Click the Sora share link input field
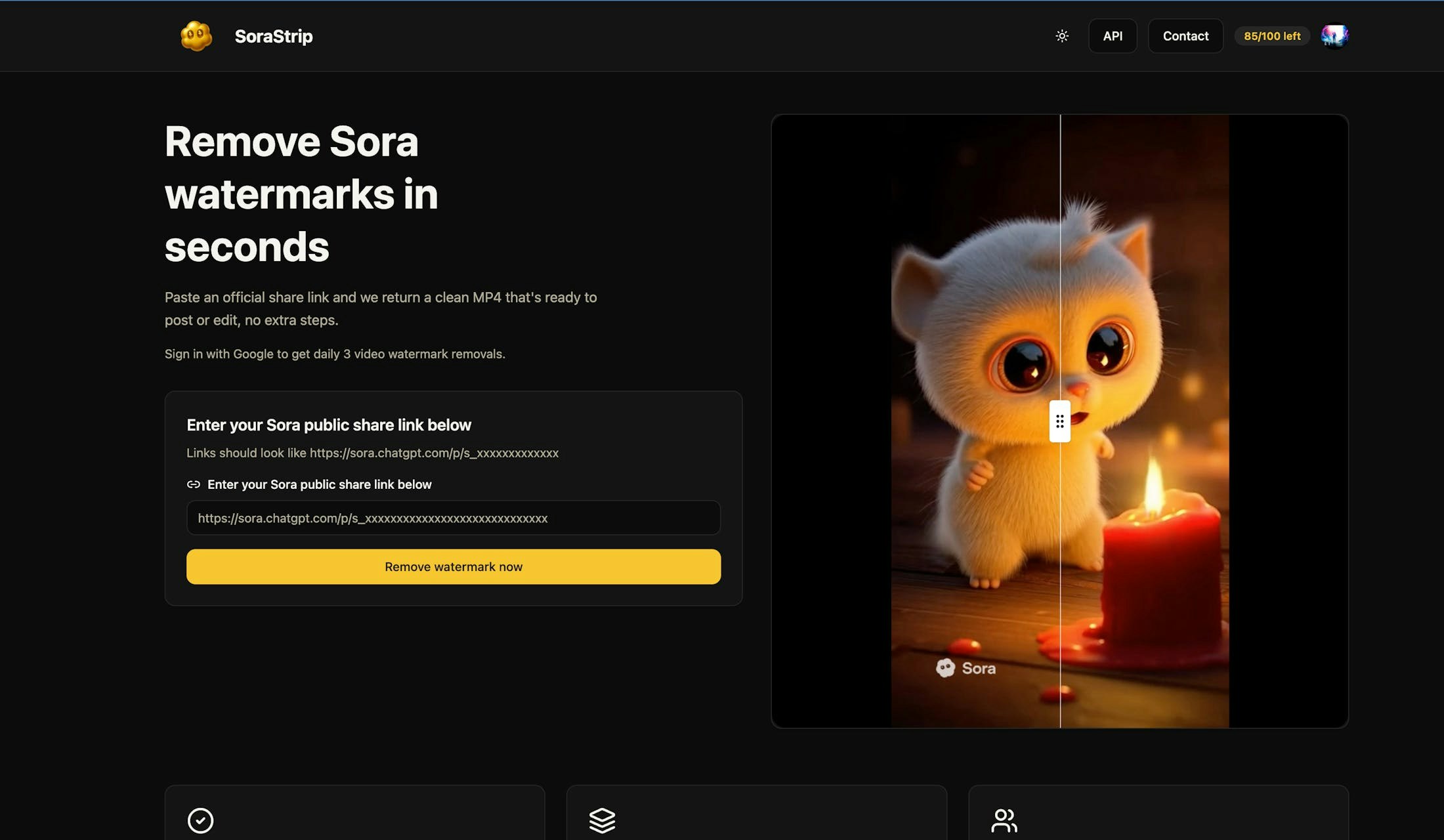Image resolution: width=1444 pixels, height=840 pixels. click(x=454, y=518)
